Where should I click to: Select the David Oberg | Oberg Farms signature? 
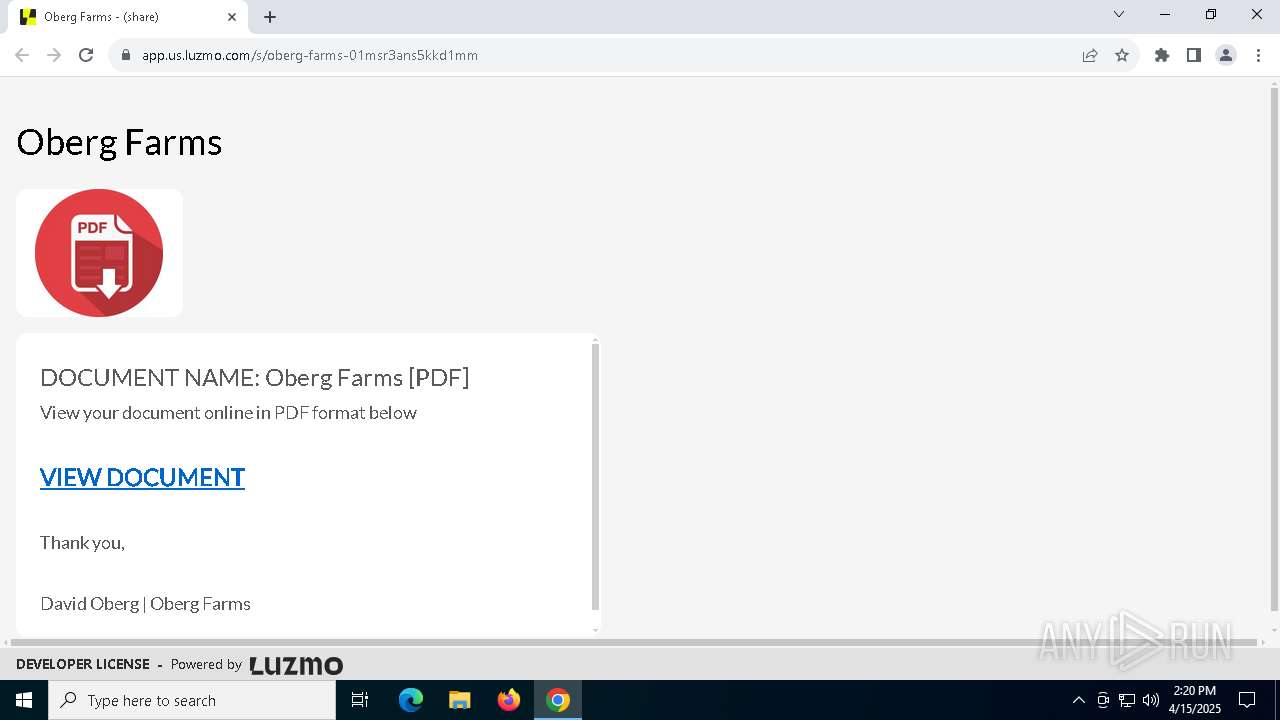tap(145, 603)
